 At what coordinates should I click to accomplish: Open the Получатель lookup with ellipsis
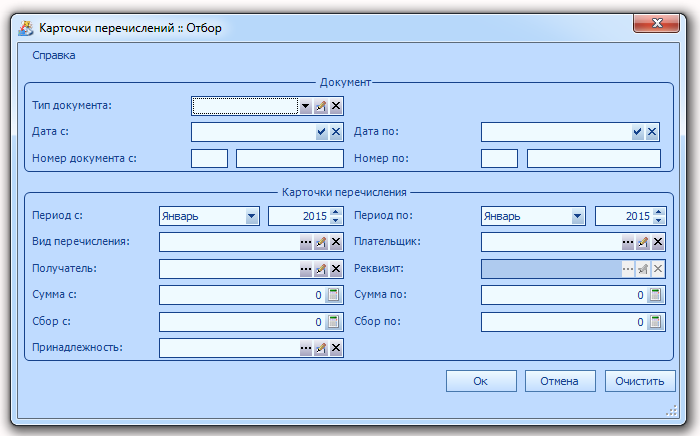[x=305, y=269]
